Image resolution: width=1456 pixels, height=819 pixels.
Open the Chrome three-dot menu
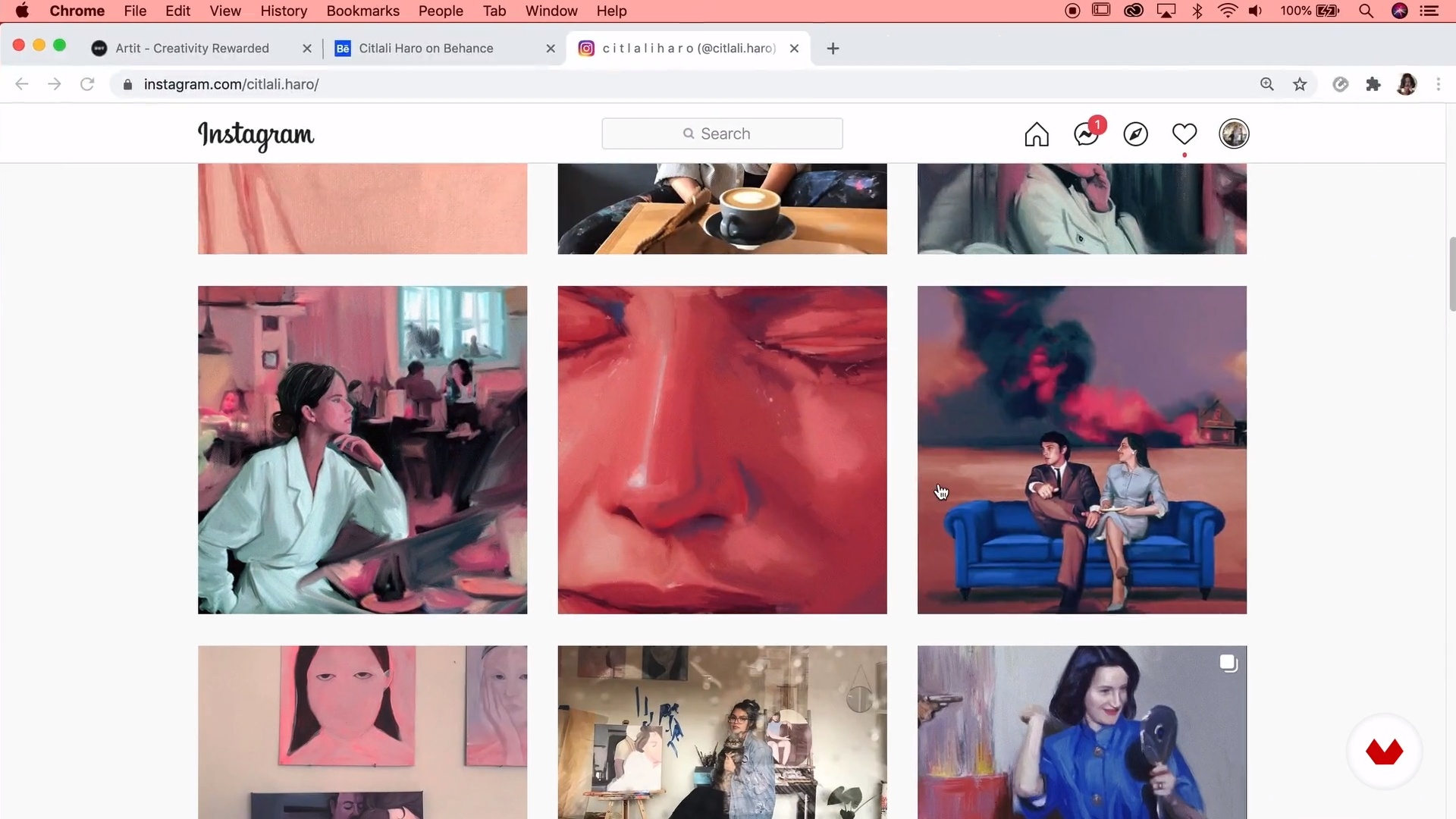point(1439,84)
